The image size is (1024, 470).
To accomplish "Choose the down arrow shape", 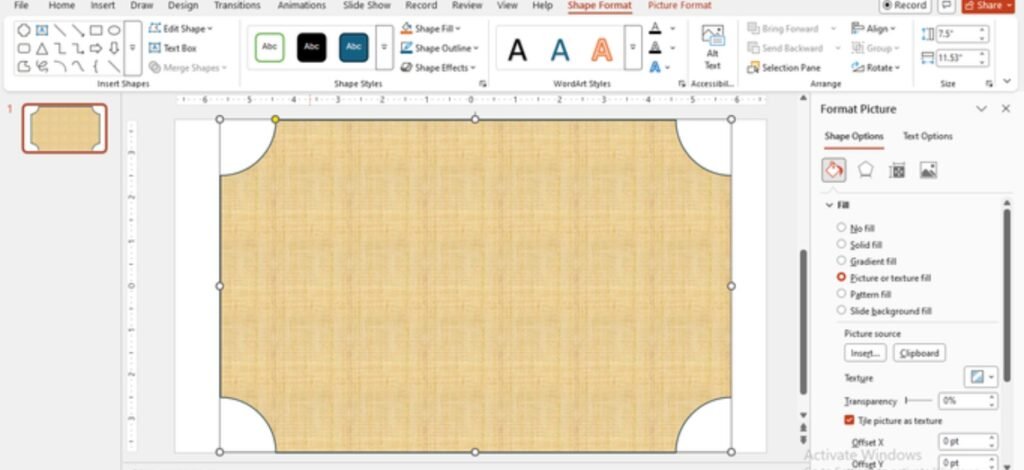I will (x=114, y=48).
